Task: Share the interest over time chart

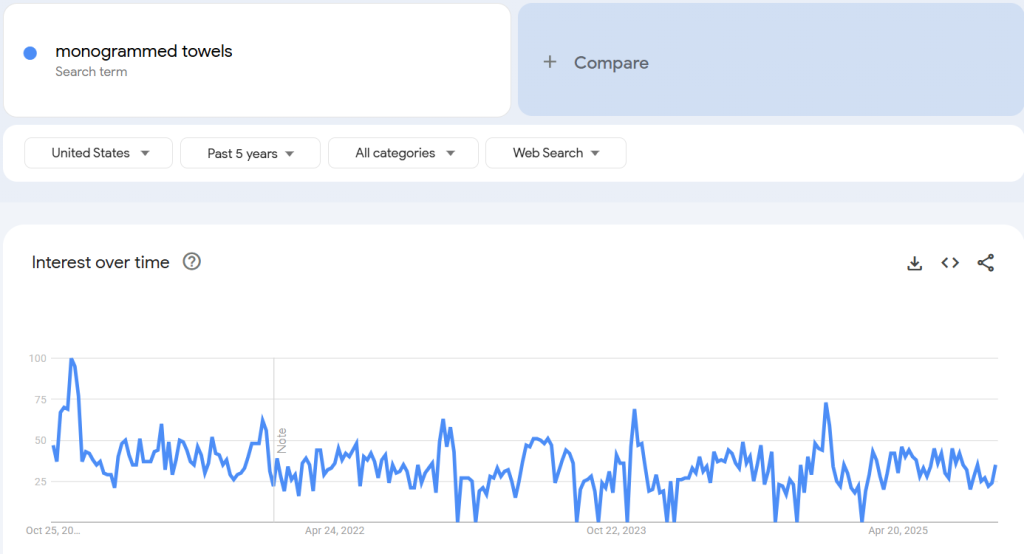Action: click(985, 263)
